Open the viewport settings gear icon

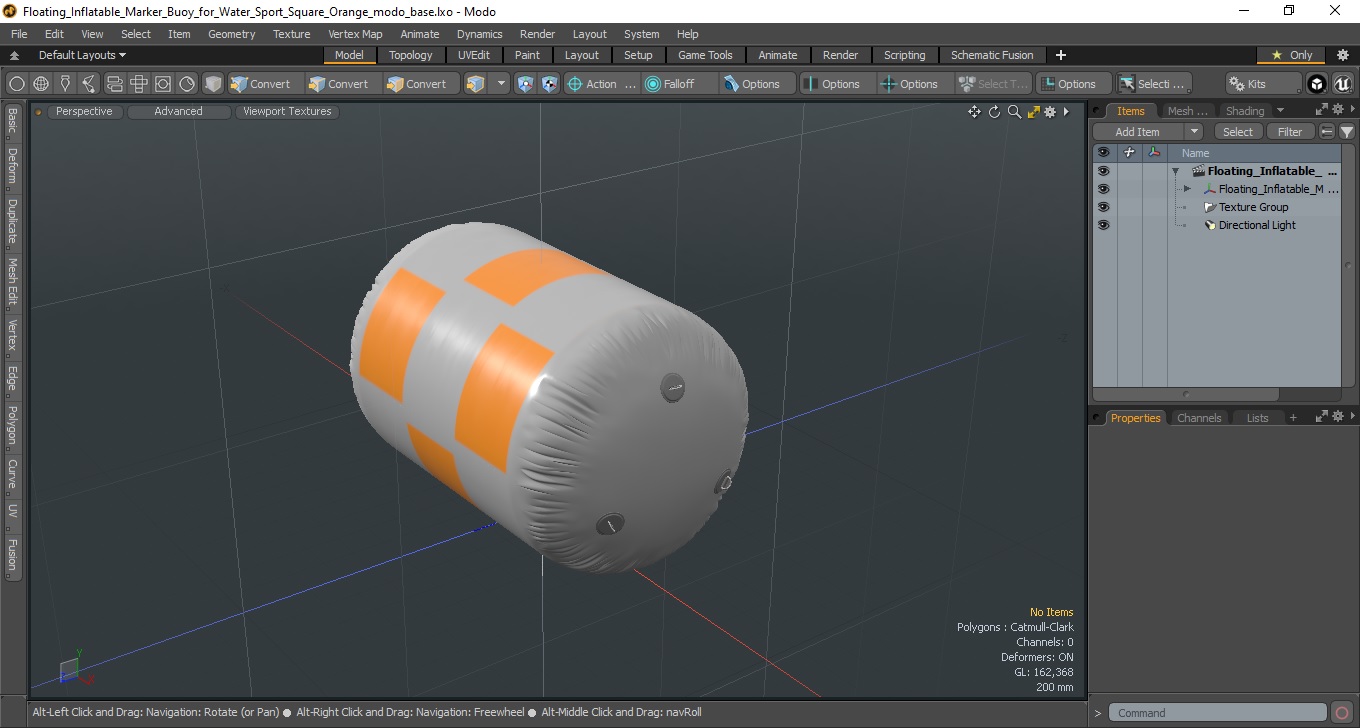[x=1050, y=112]
